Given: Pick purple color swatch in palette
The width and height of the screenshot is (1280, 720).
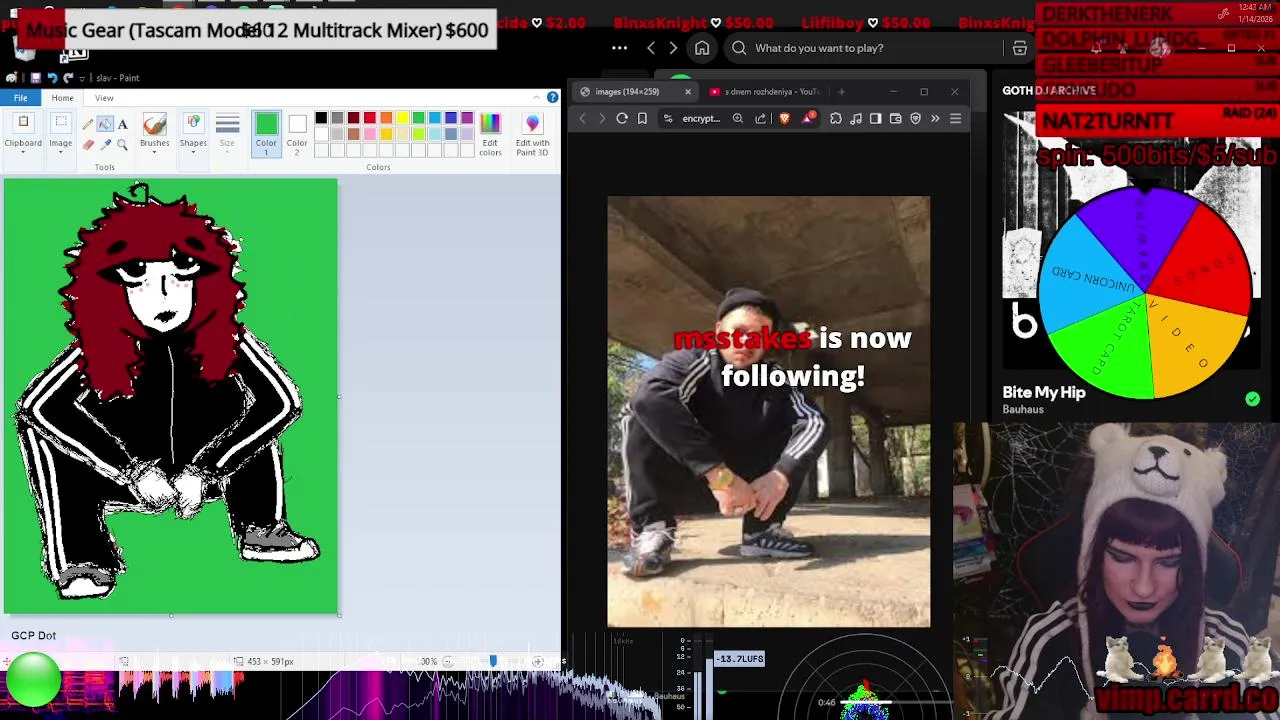Looking at the screenshot, I should coord(467,118).
